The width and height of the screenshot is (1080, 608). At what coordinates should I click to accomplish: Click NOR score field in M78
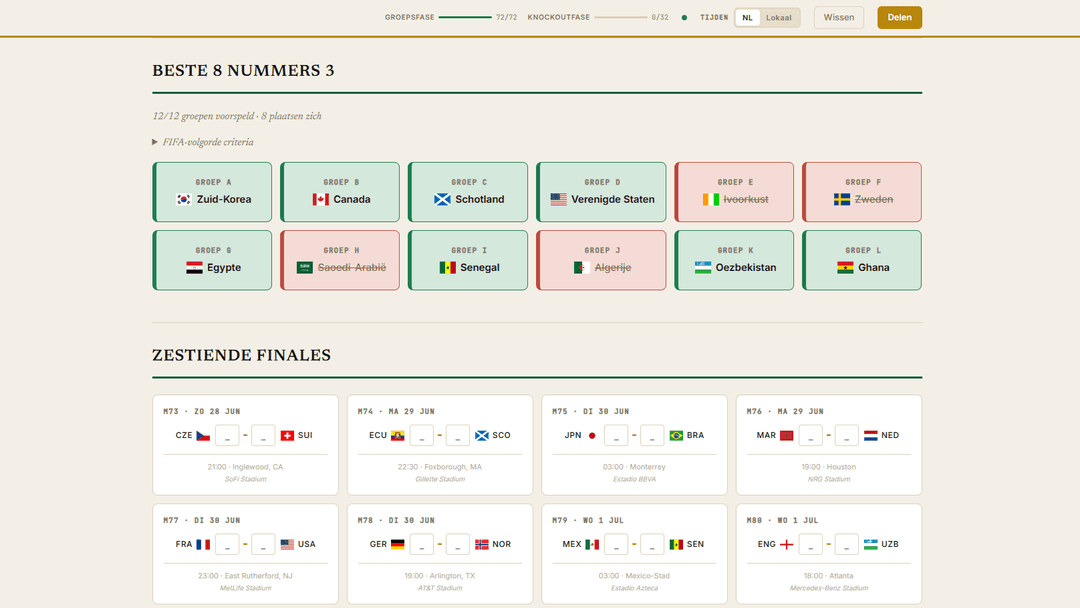pos(457,545)
